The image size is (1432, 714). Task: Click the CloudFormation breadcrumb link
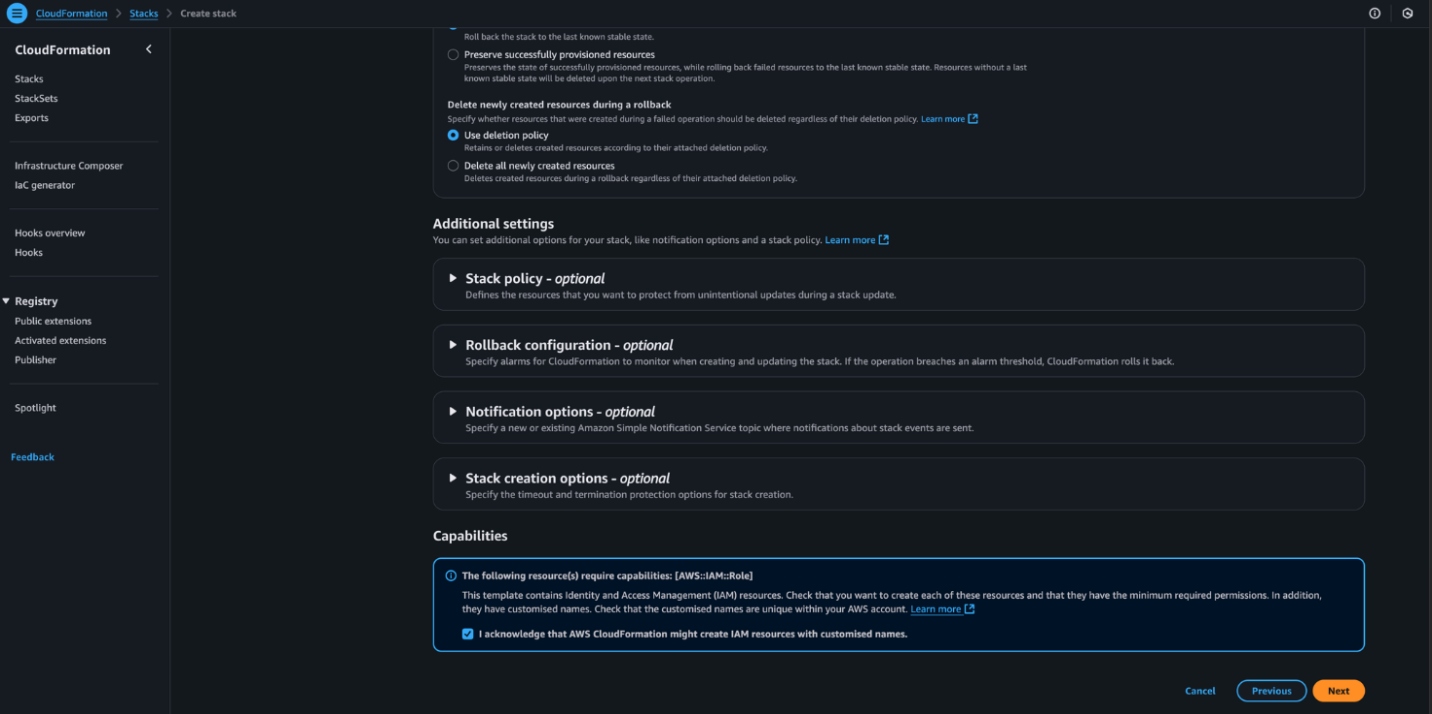[x=72, y=14]
